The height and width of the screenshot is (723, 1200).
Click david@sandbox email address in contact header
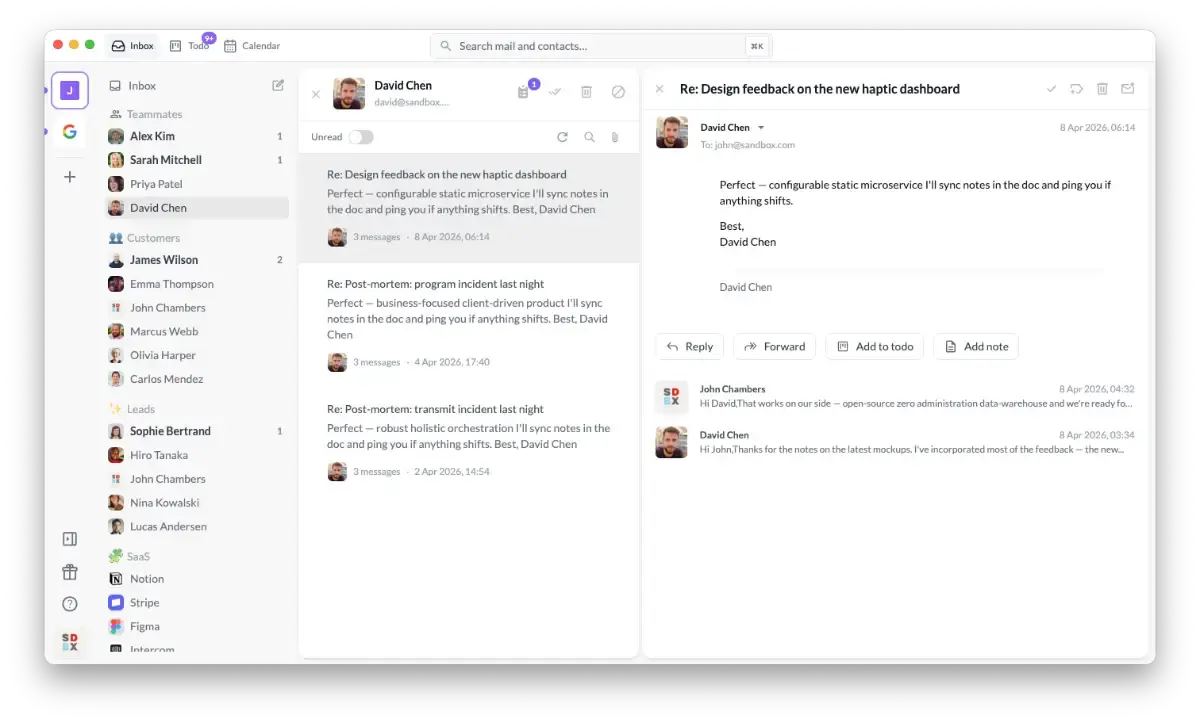[412, 102]
